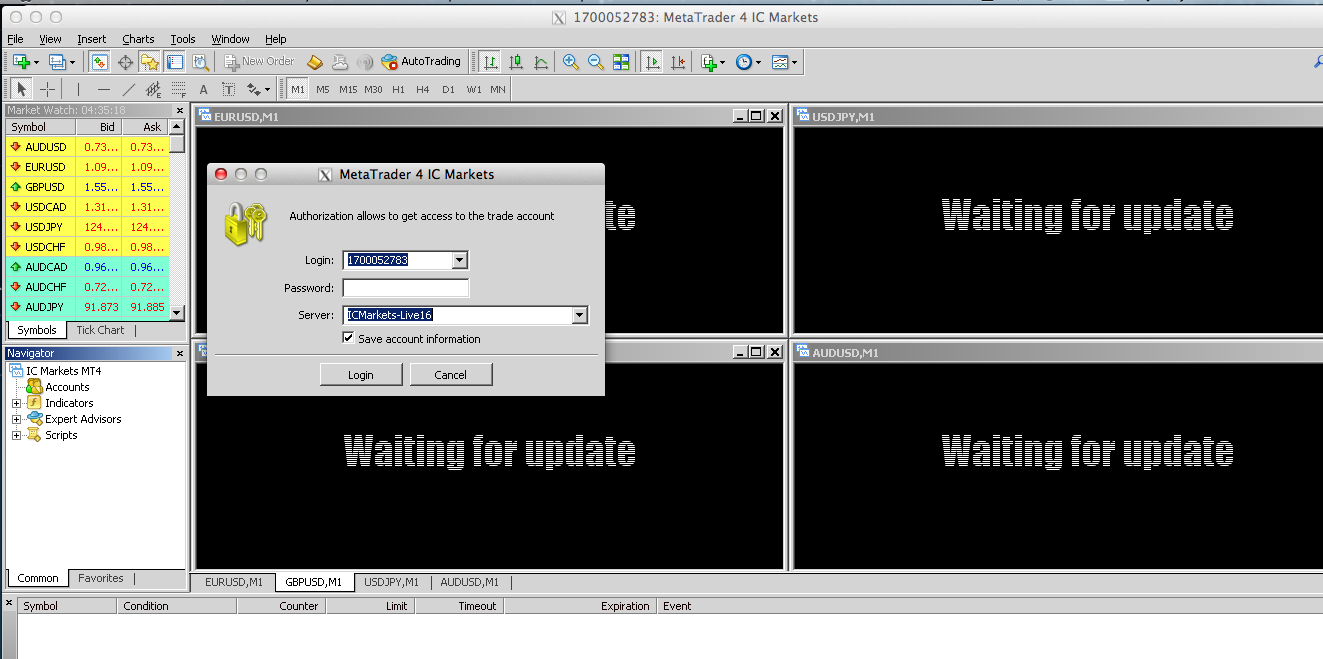Switch chart to line chart icon

pyautogui.click(x=541, y=62)
